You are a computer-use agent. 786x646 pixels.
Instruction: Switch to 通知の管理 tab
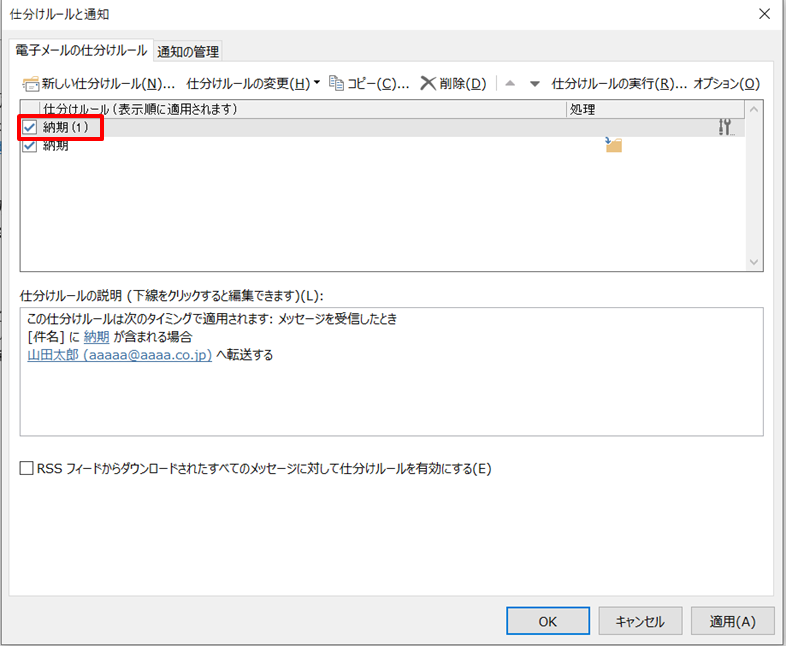point(188,52)
